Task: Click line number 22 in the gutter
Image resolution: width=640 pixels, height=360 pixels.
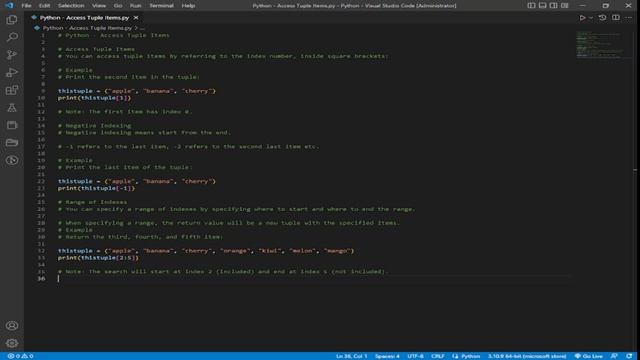Action: click(41, 181)
